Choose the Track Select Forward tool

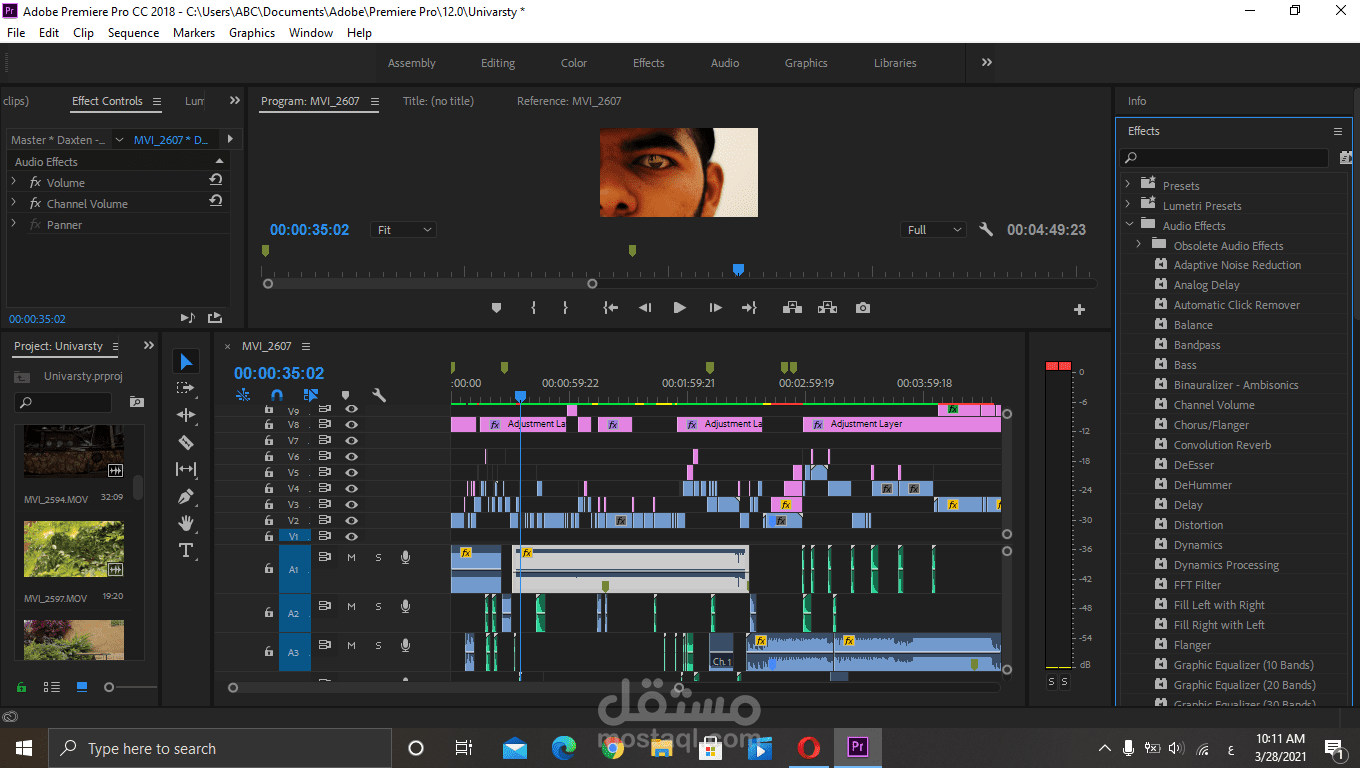[186, 388]
